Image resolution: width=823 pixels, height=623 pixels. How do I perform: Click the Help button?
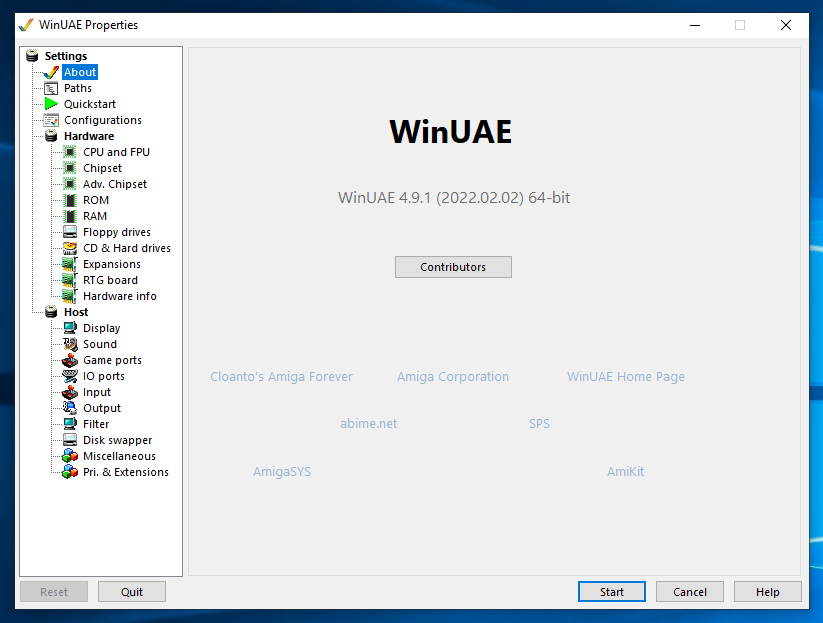(767, 592)
